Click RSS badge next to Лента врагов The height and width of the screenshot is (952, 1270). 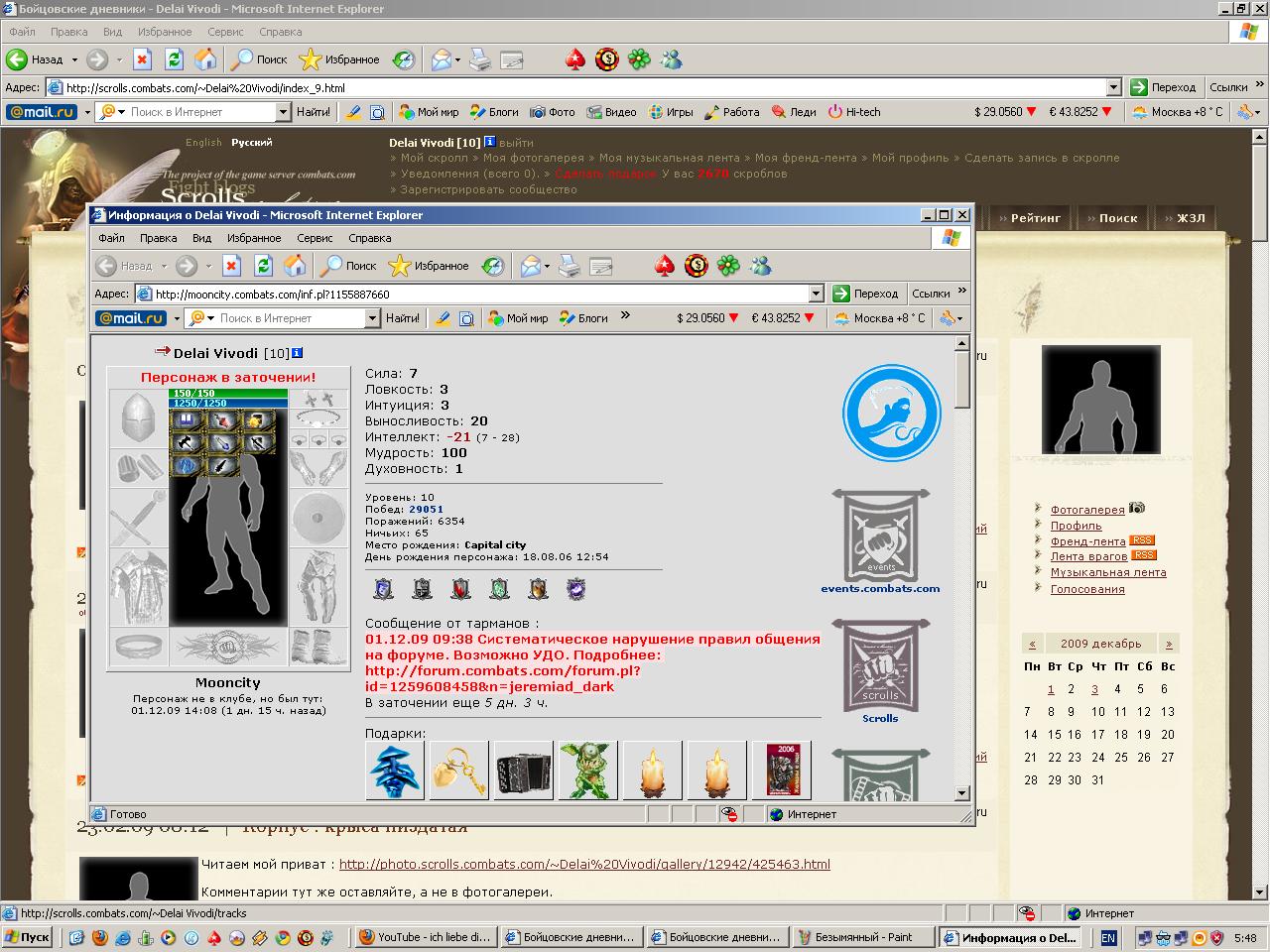1144,555
